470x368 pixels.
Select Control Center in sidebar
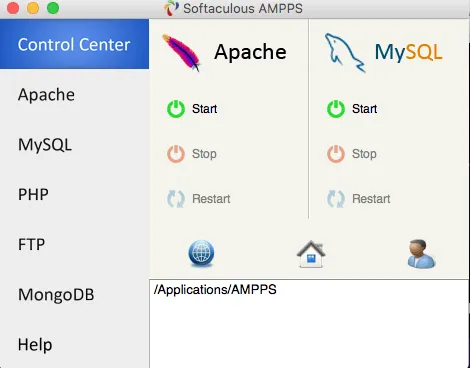click(74, 44)
